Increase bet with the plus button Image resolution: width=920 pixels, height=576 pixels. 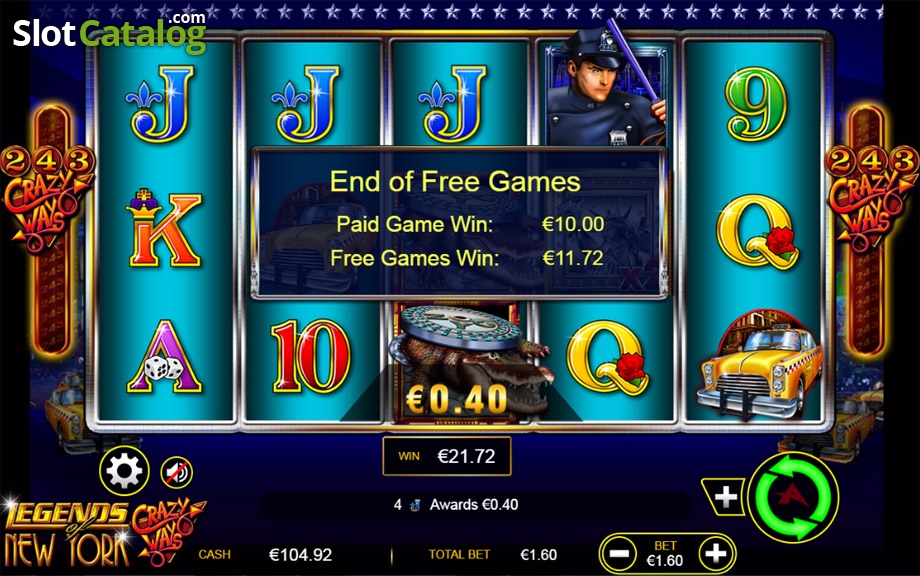(715, 553)
